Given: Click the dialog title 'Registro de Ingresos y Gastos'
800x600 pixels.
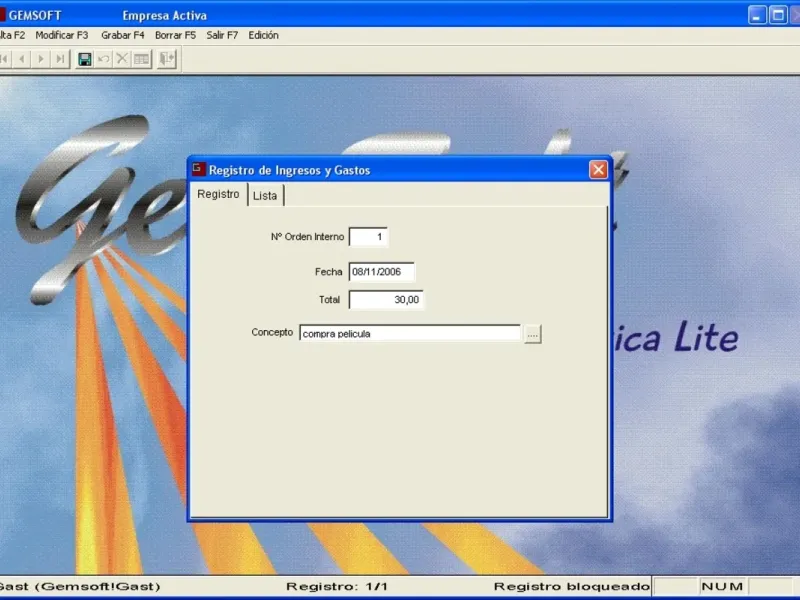Looking at the screenshot, I should click(x=289, y=170).
